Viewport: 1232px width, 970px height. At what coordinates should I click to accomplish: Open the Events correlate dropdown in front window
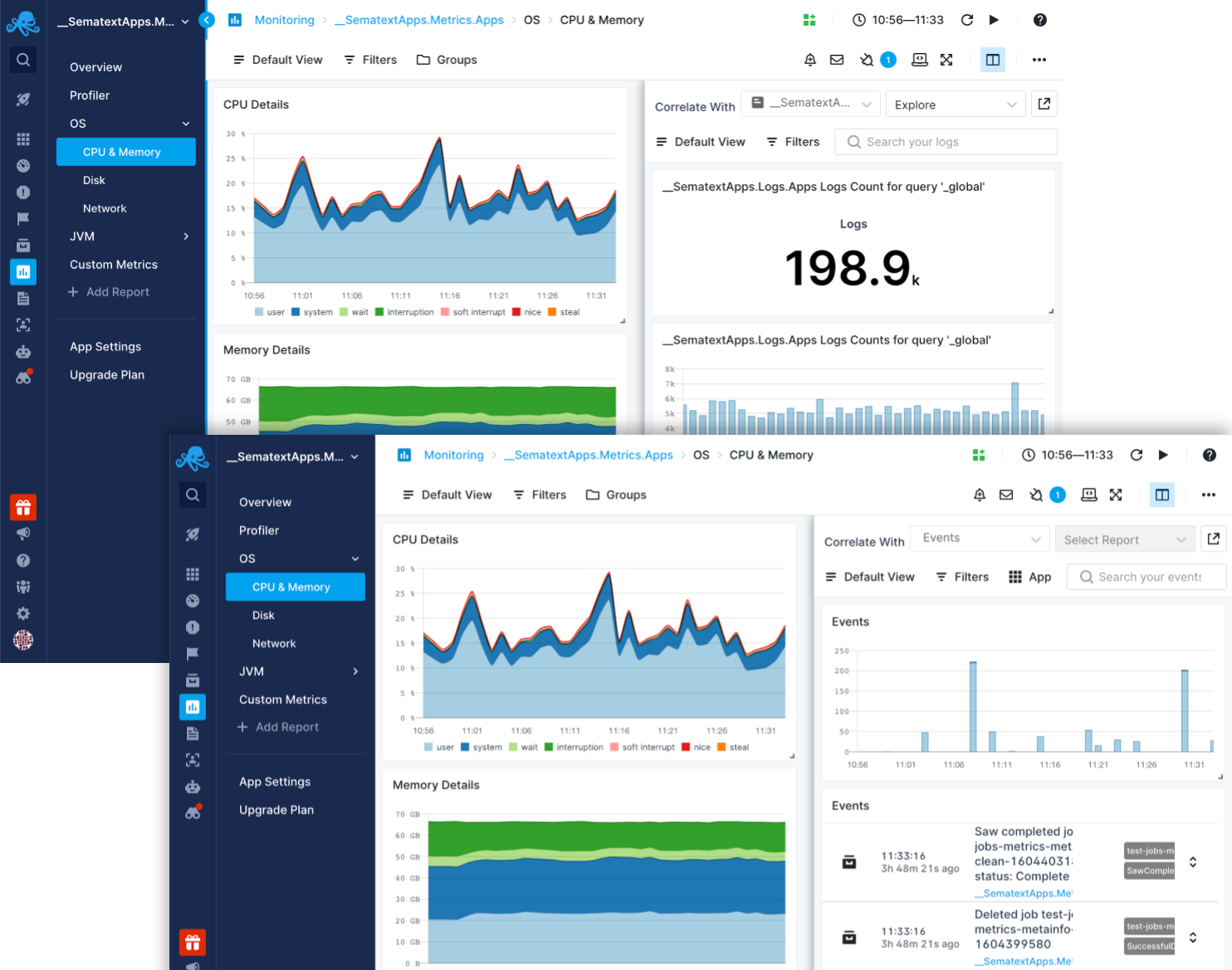980,539
